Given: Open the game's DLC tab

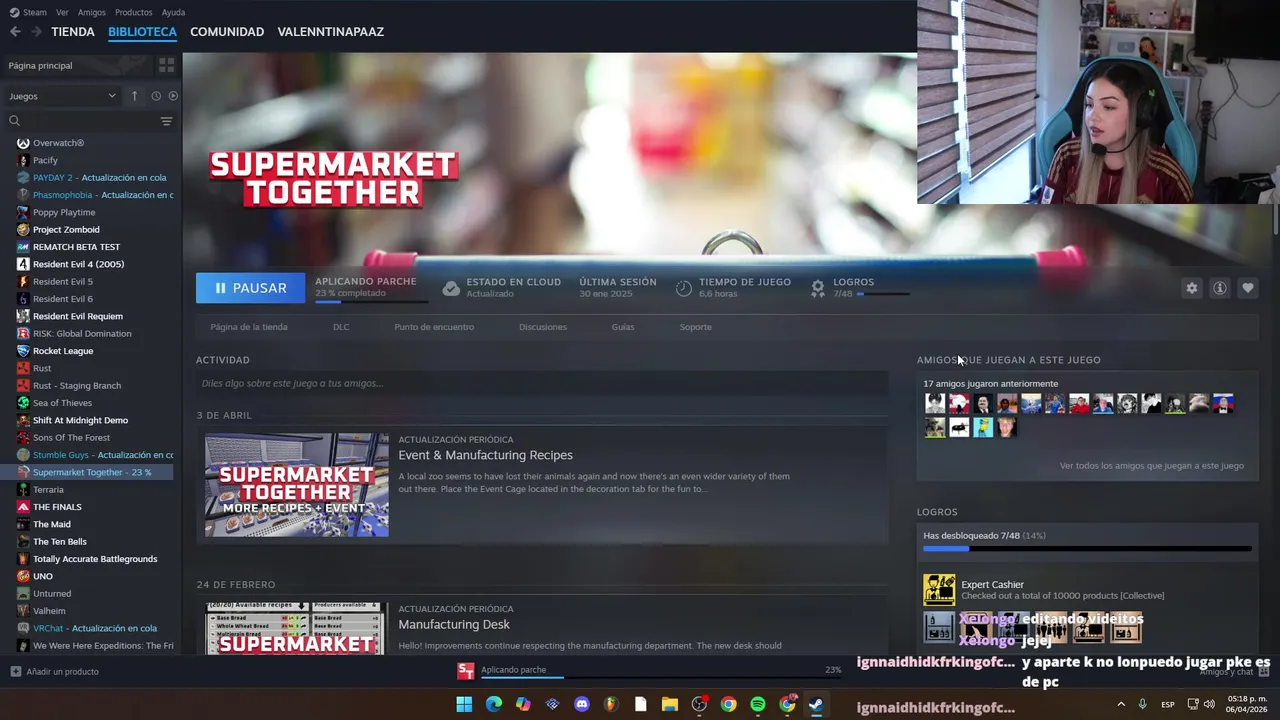Looking at the screenshot, I should (341, 327).
